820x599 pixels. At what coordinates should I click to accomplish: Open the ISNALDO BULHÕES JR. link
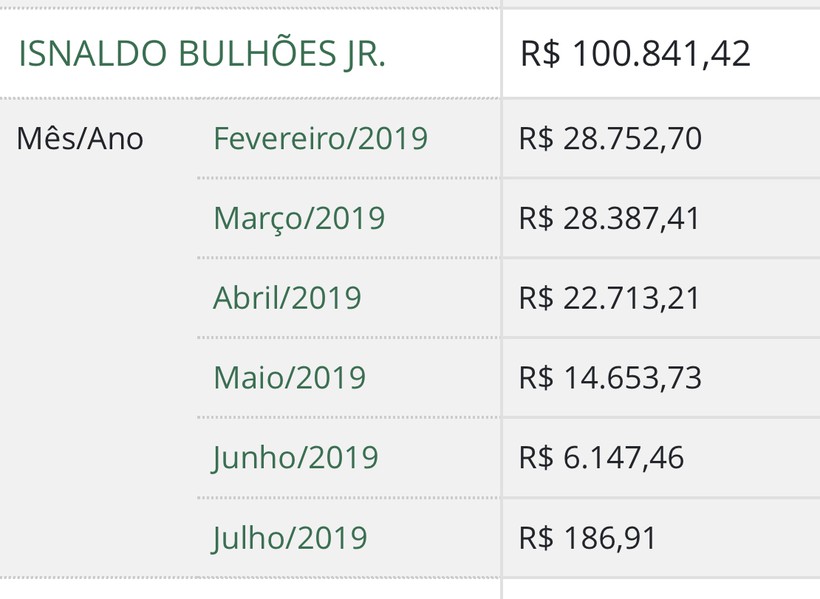202,53
